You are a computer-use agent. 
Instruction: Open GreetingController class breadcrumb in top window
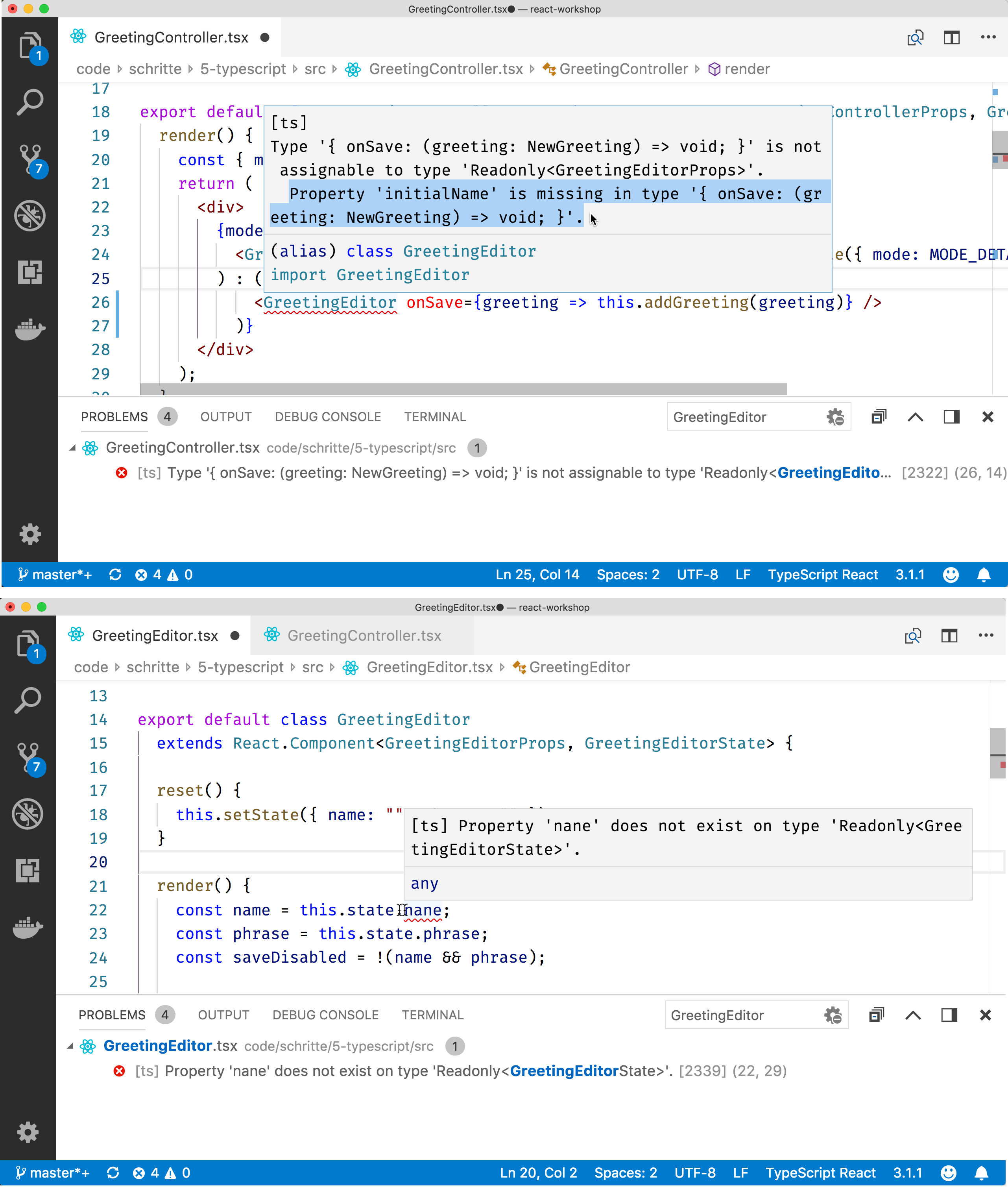coord(615,69)
